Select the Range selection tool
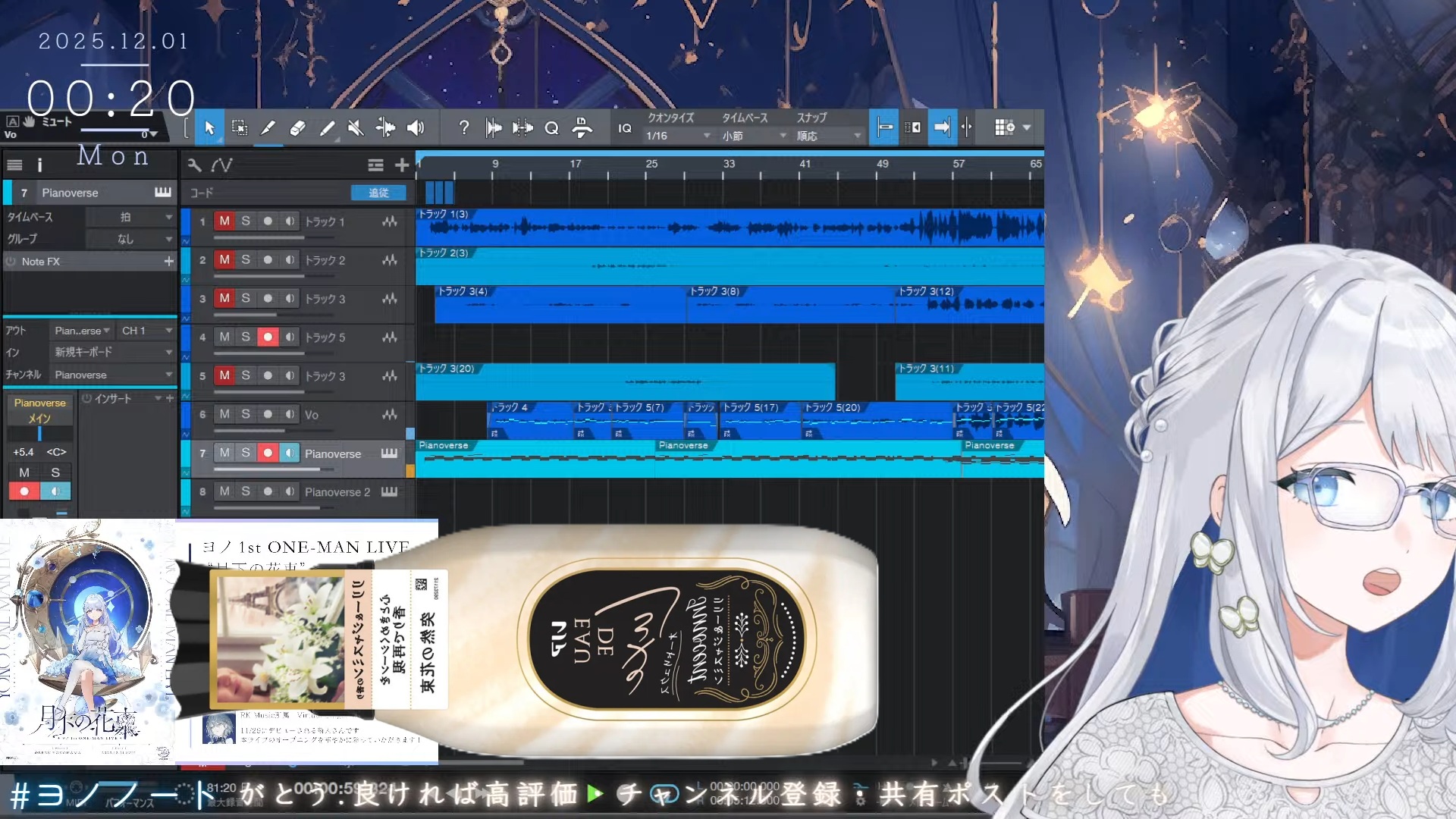 tap(239, 128)
